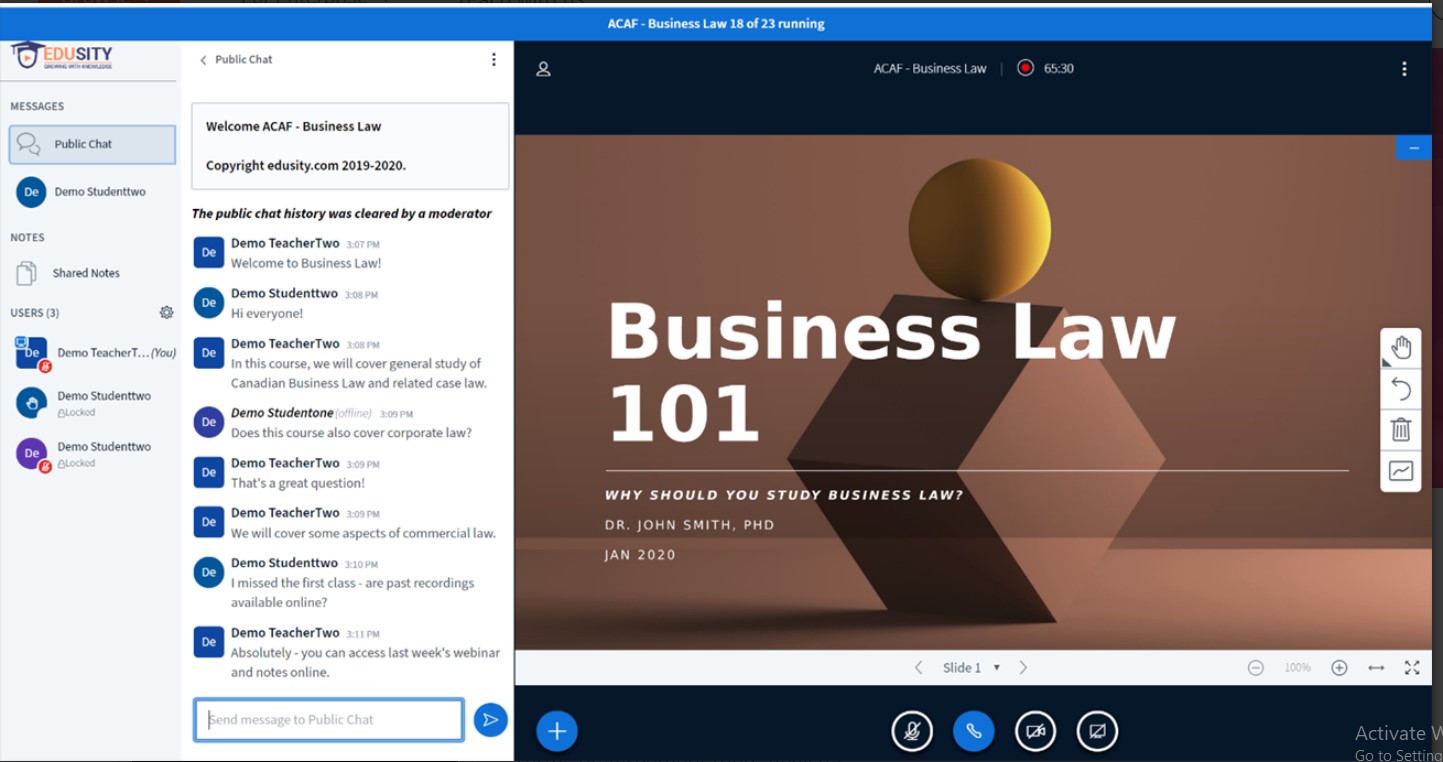Leave audio with the phone button
This screenshot has height=762, width=1443.
[x=973, y=731]
